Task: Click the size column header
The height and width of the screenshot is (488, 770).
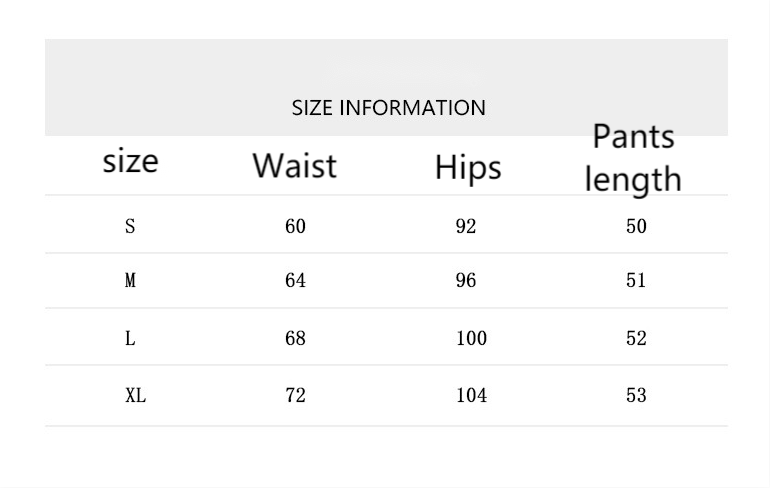Action: coord(130,161)
